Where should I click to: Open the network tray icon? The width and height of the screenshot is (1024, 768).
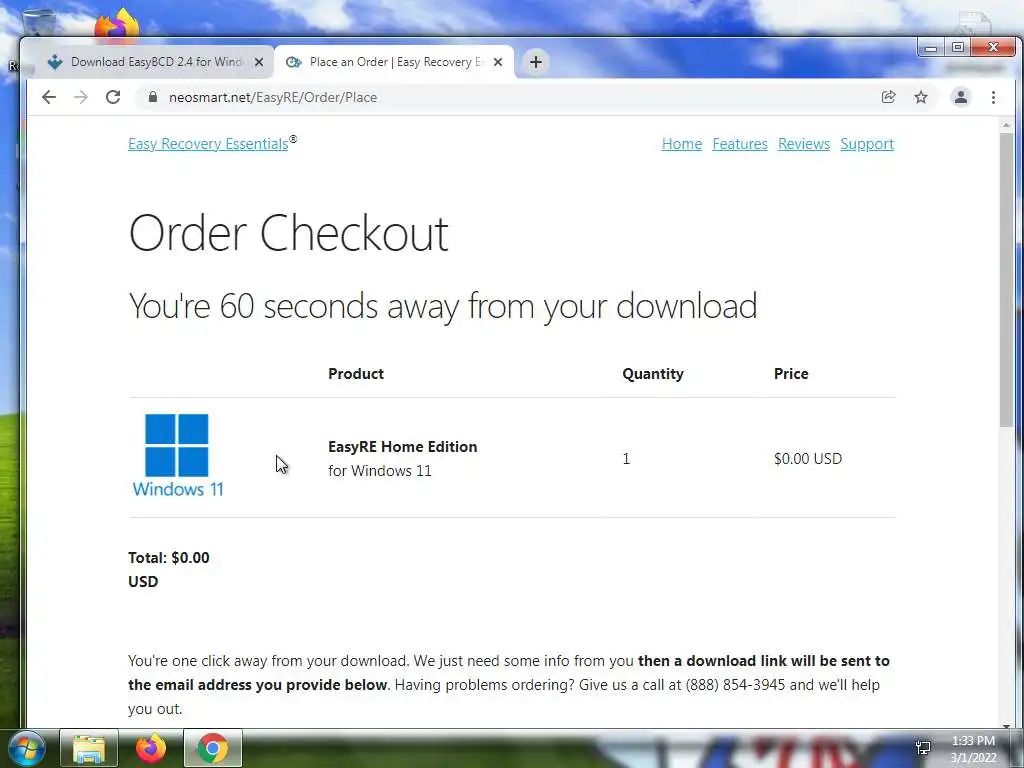click(923, 748)
